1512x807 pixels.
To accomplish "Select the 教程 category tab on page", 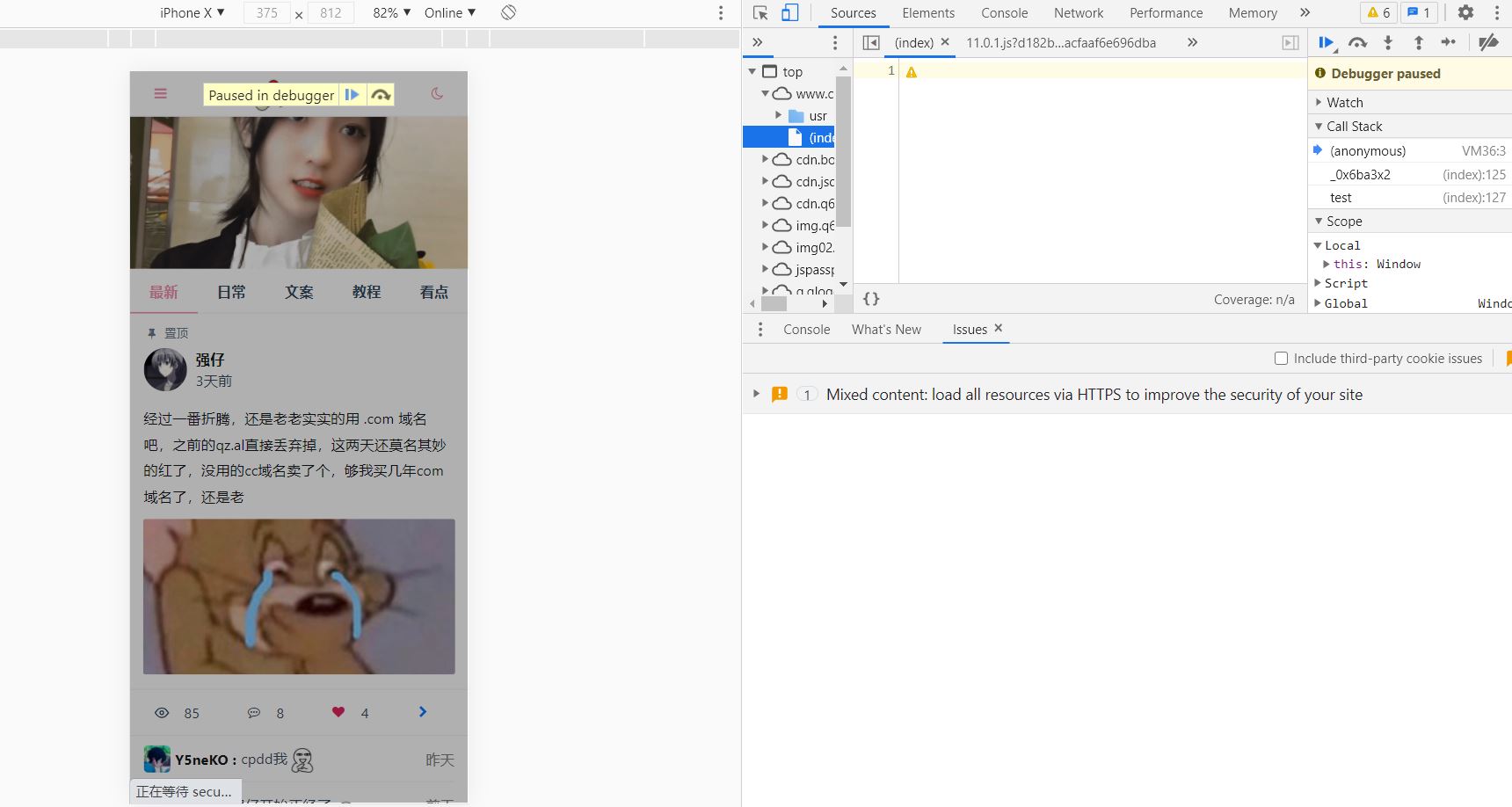I will coord(367,292).
